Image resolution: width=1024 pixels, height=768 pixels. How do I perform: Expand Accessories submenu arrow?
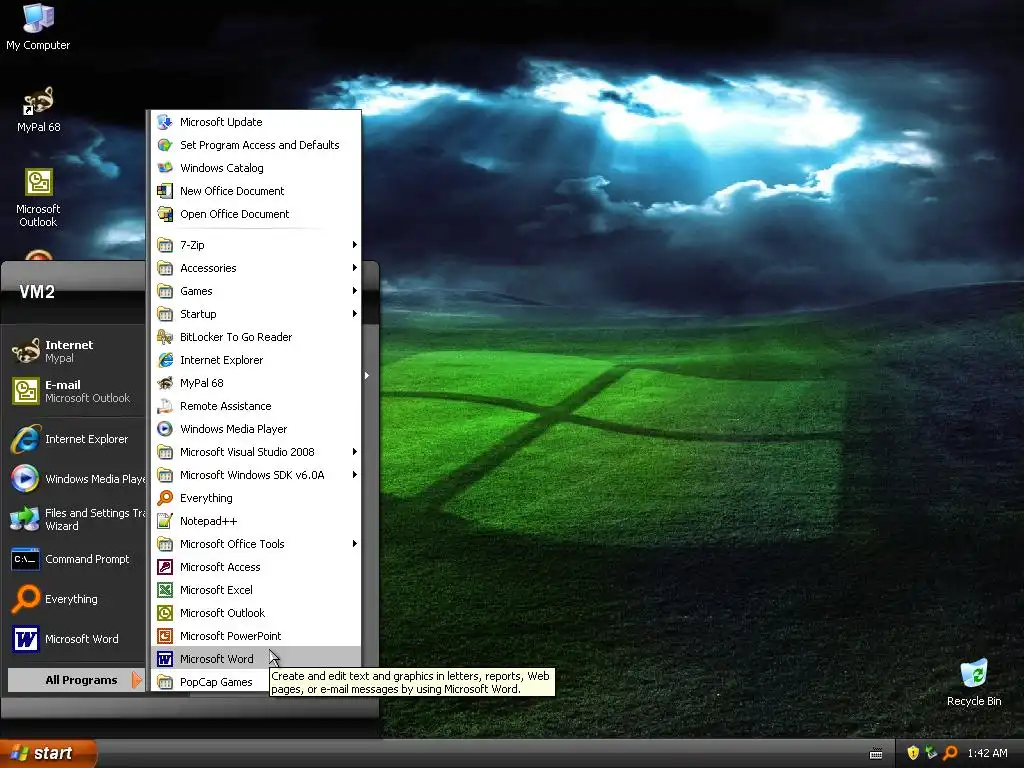(x=355, y=268)
